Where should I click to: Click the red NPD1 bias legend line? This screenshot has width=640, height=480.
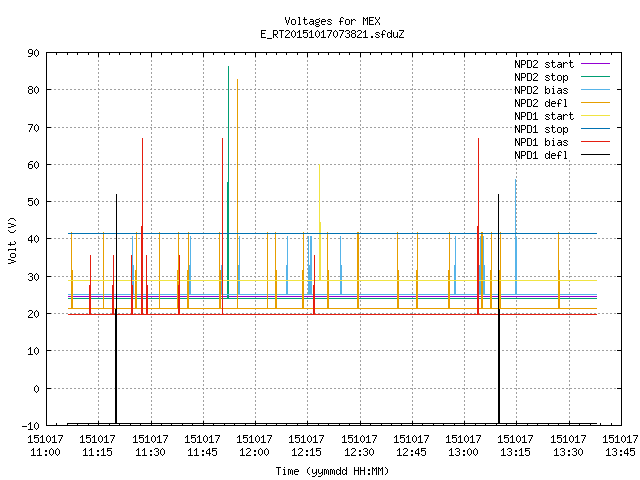tap(595, 142)
